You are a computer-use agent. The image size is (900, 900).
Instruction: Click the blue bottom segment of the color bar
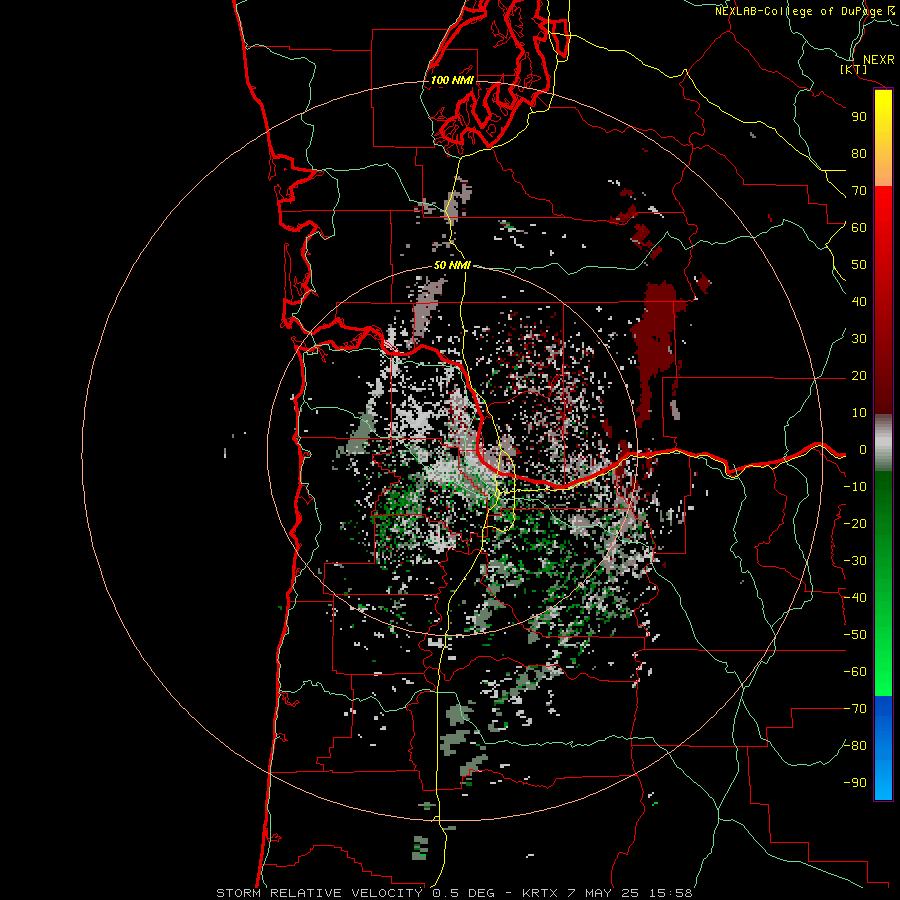coord(883,747)
